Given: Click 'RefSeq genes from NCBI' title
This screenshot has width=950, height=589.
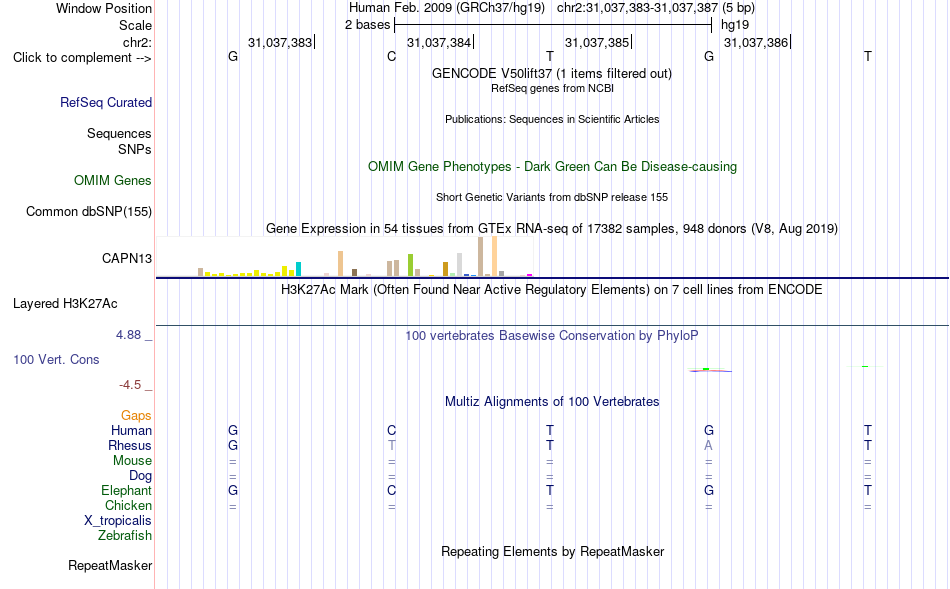Looking at the screenshot, I should (x=553, y=88).
